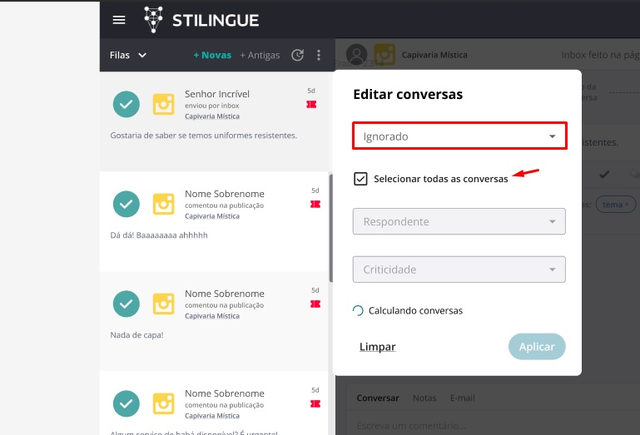This screenshot has width=640, height=435.
Task: Open Senhor Incrível conversation message text
Action: pos(204,135)
